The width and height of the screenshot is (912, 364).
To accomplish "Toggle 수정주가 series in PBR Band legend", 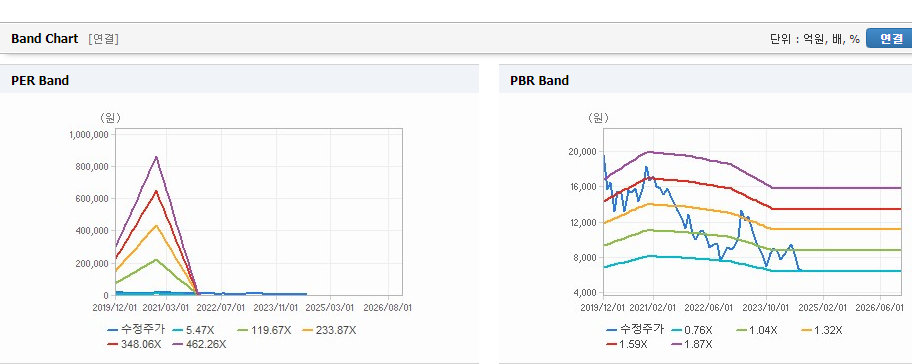I will click(635, 330).
